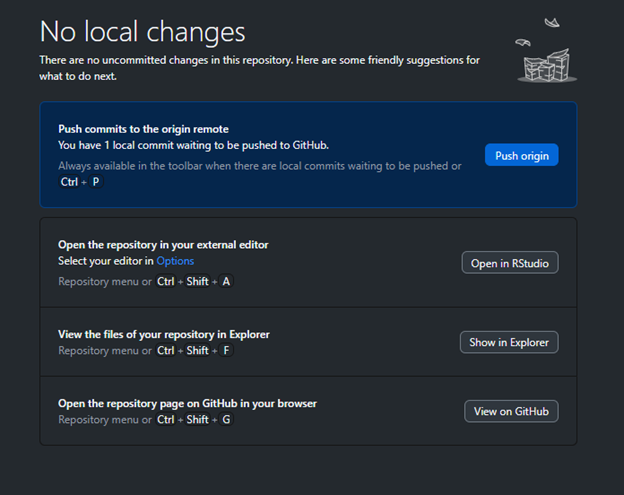Click Open the repository page on GitHub heading
The image size is (624, 495).
(187, 403)
